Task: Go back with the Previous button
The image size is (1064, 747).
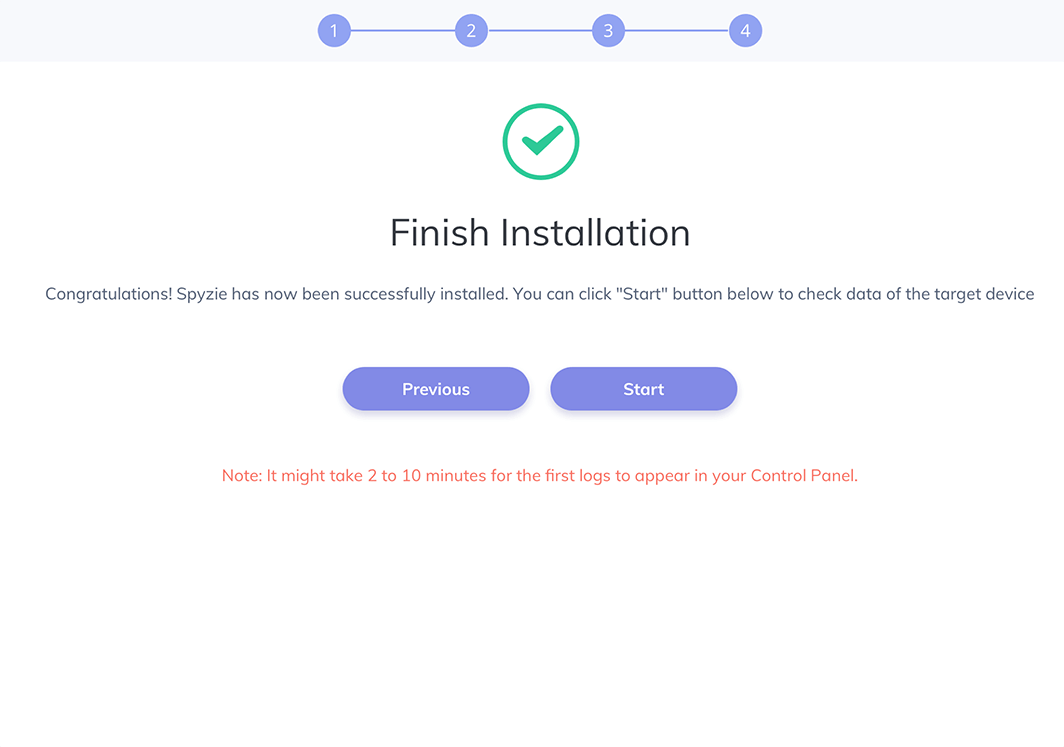Action: pos(436,389)
